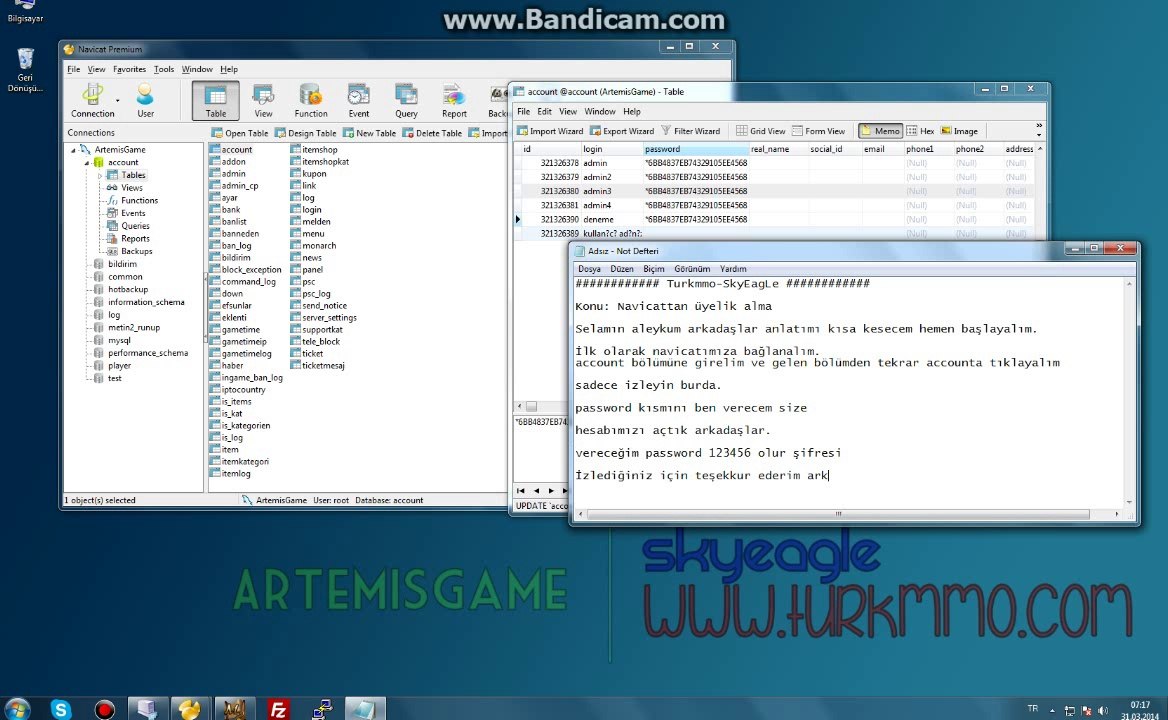Click Notepad horizontal scrollbar
Image resolution: width=1168 pixels, height=720 pixels.
pyautogui.click(x=838, y=514)
